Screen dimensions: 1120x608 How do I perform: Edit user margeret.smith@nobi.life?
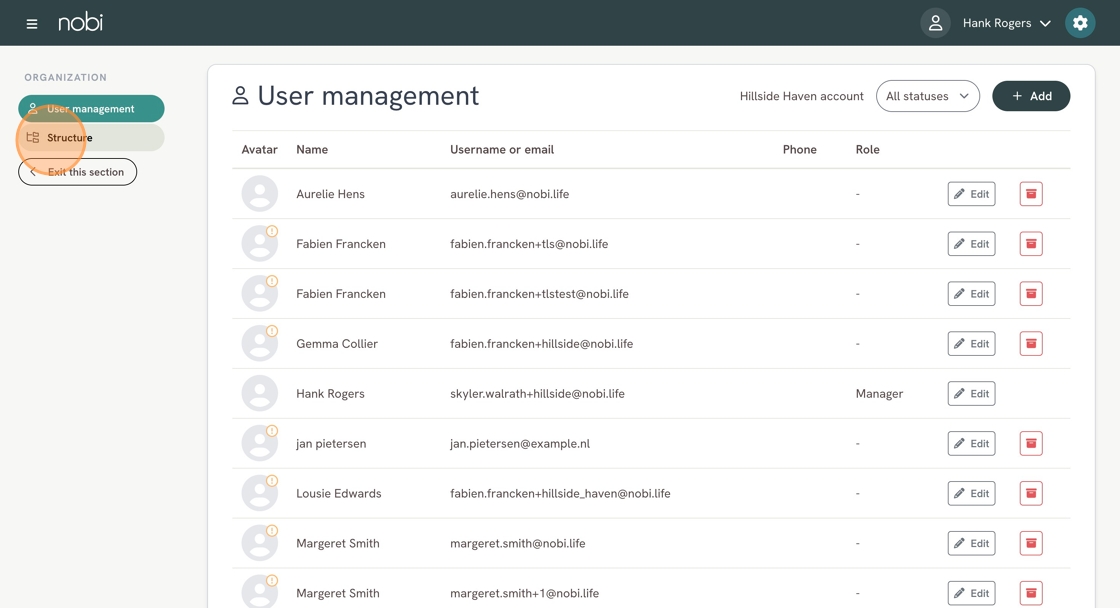[971, 544]
